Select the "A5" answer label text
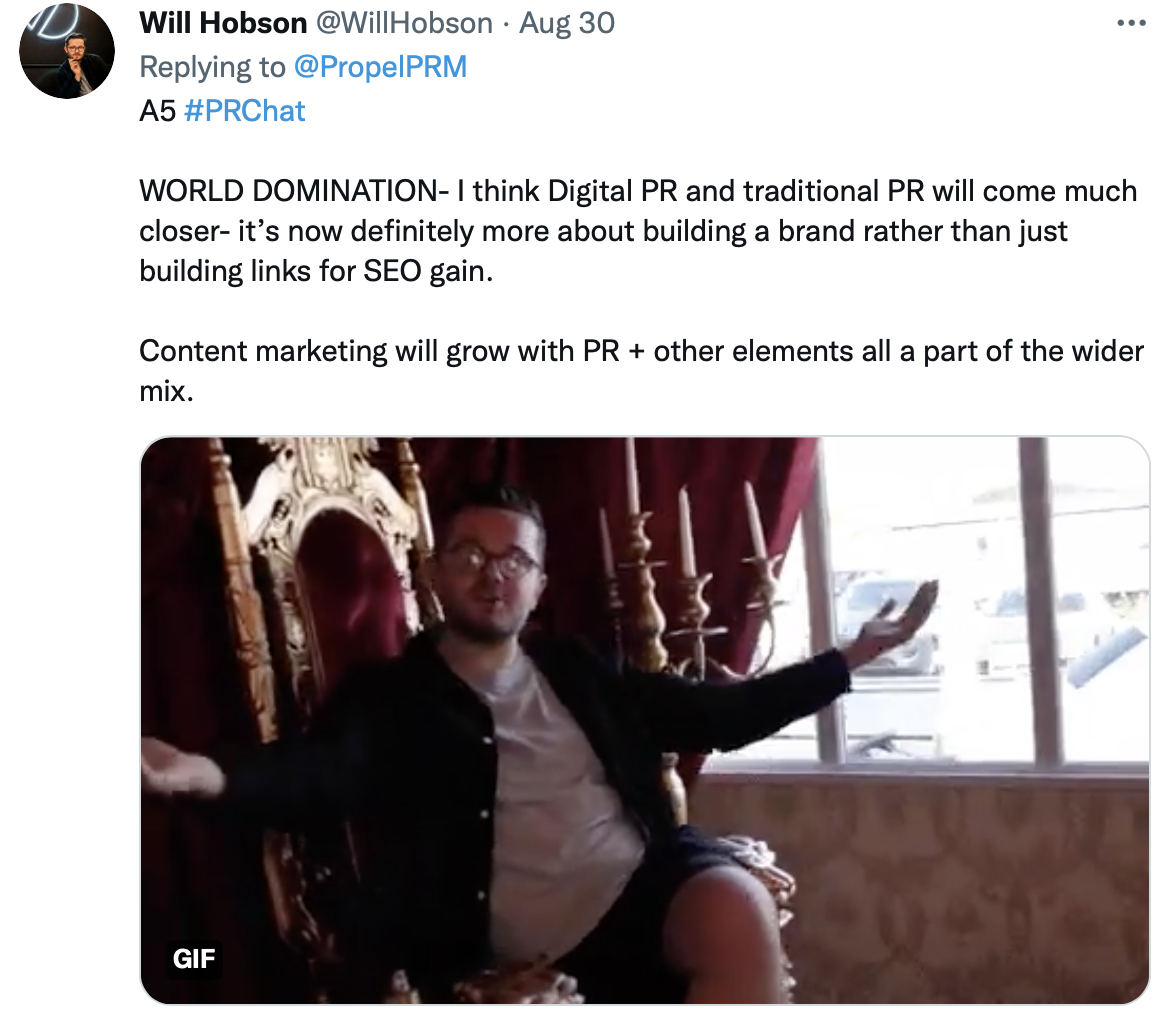 [157, 111]
